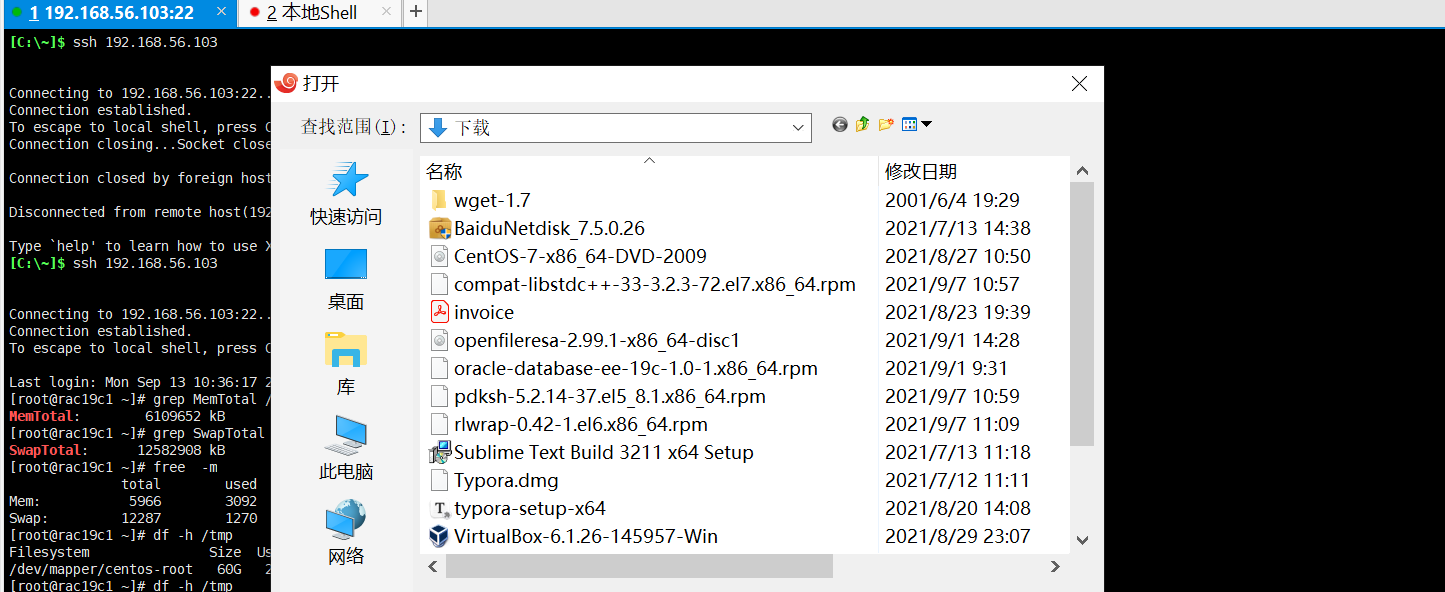1445x592 pixels.
Task: Click the vertical scrollbar down arrow
Action: coord(1082,540)
